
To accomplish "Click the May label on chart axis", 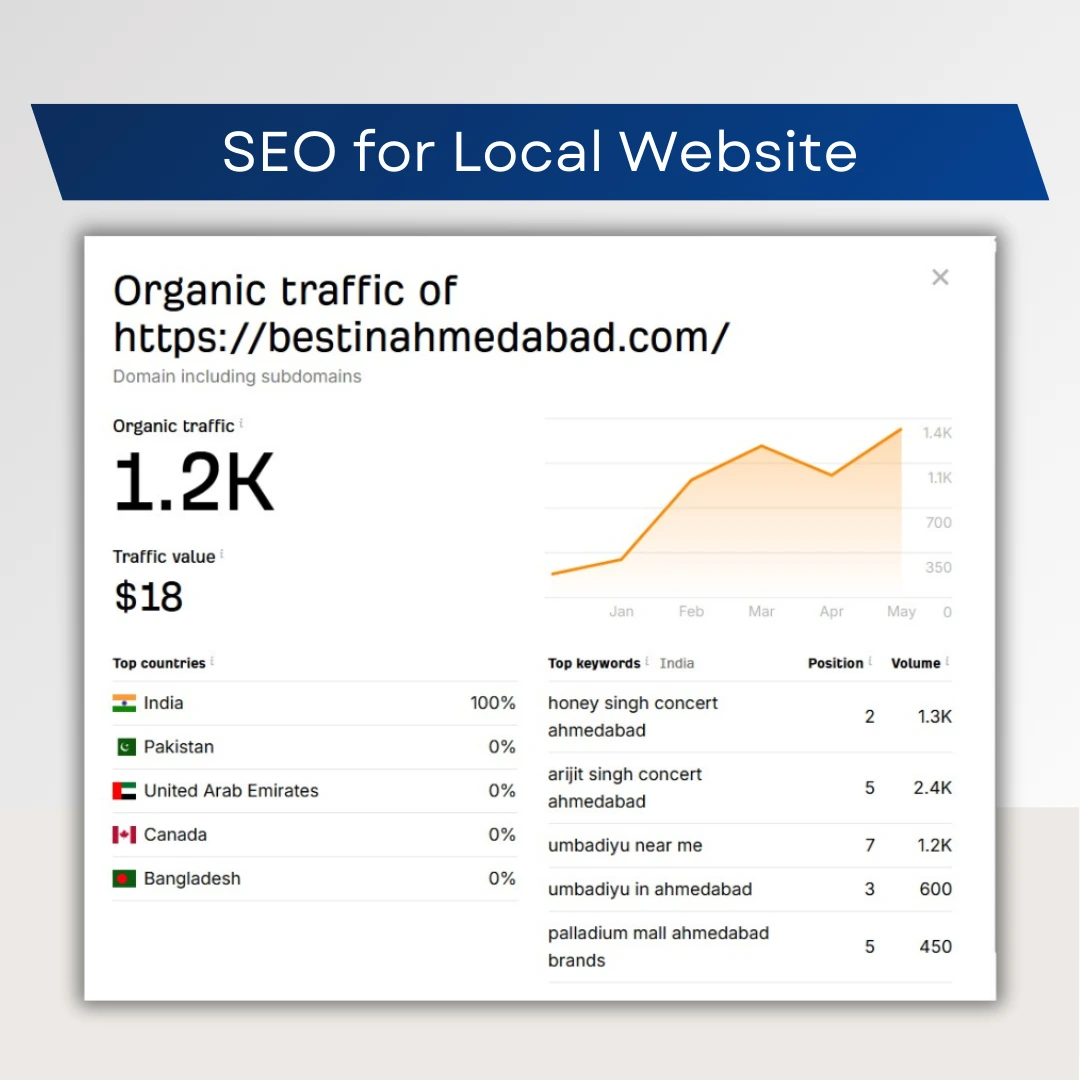I will click(901, 612).
